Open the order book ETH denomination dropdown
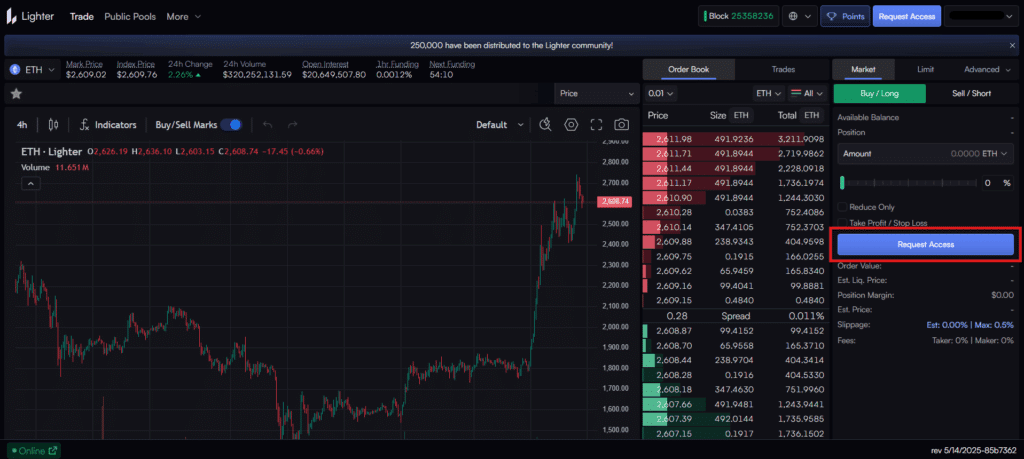This screenshot has width=1024, height=459. [x=769, y=93]
